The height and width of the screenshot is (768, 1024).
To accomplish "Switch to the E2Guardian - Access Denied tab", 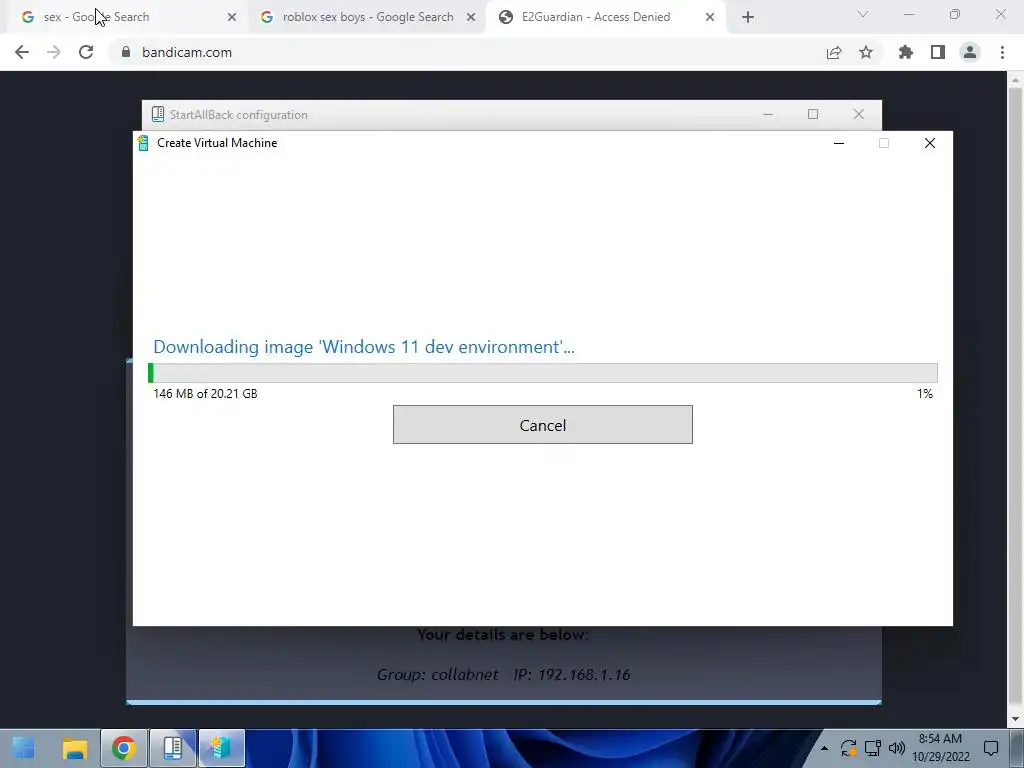I will (x=605, y=17).
